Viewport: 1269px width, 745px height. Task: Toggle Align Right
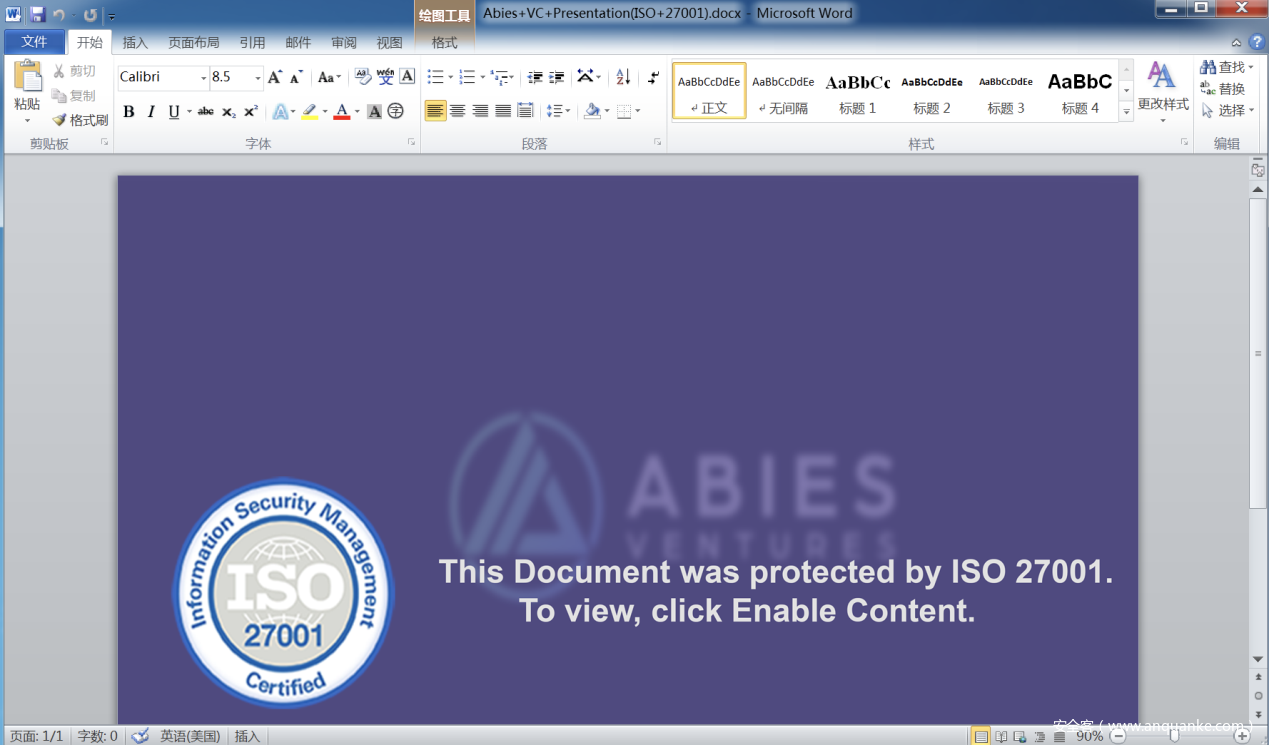480,111
